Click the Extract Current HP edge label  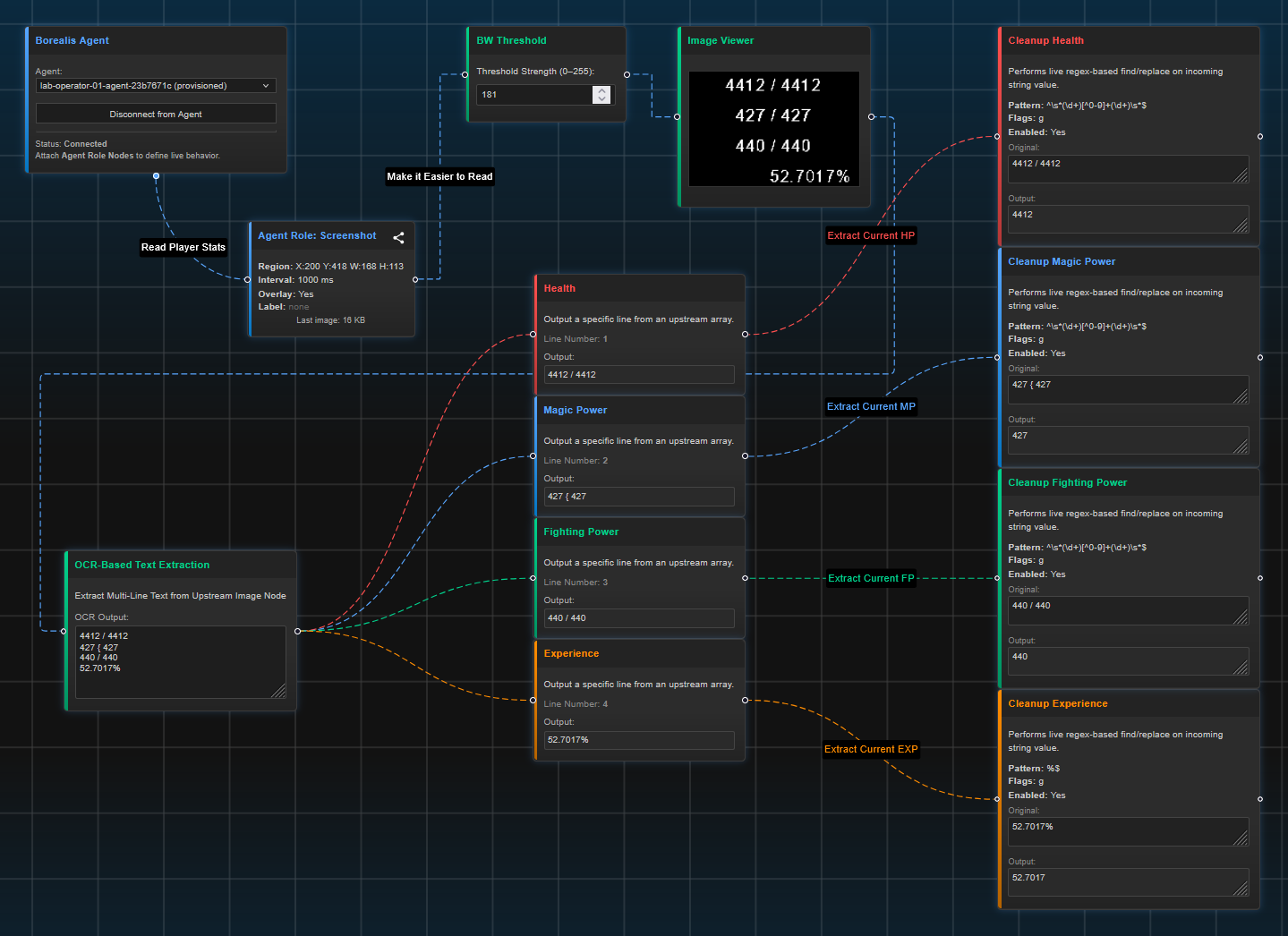(871, 235)
